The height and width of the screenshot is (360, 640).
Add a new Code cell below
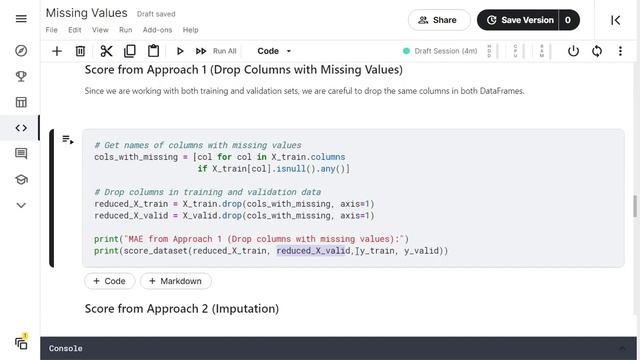[109, 281]
